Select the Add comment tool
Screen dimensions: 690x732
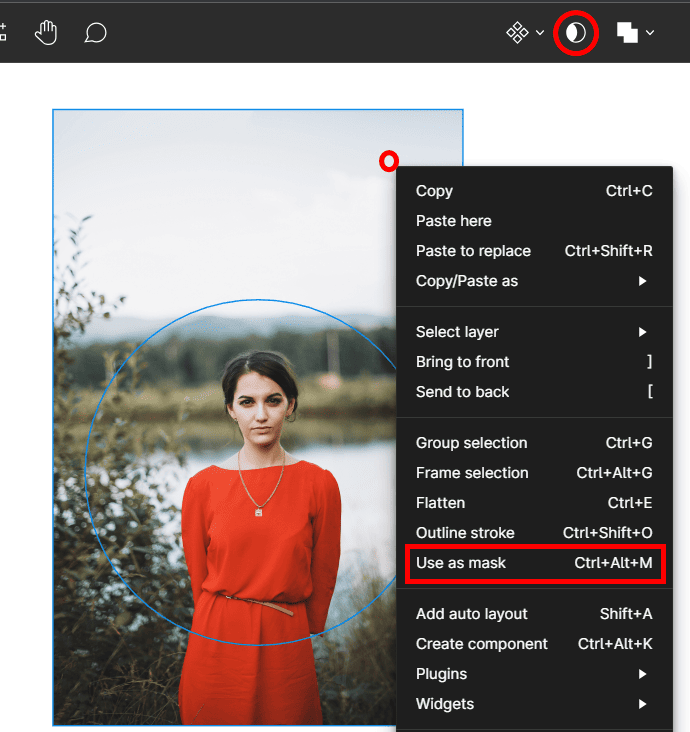(x=95, y=33)
